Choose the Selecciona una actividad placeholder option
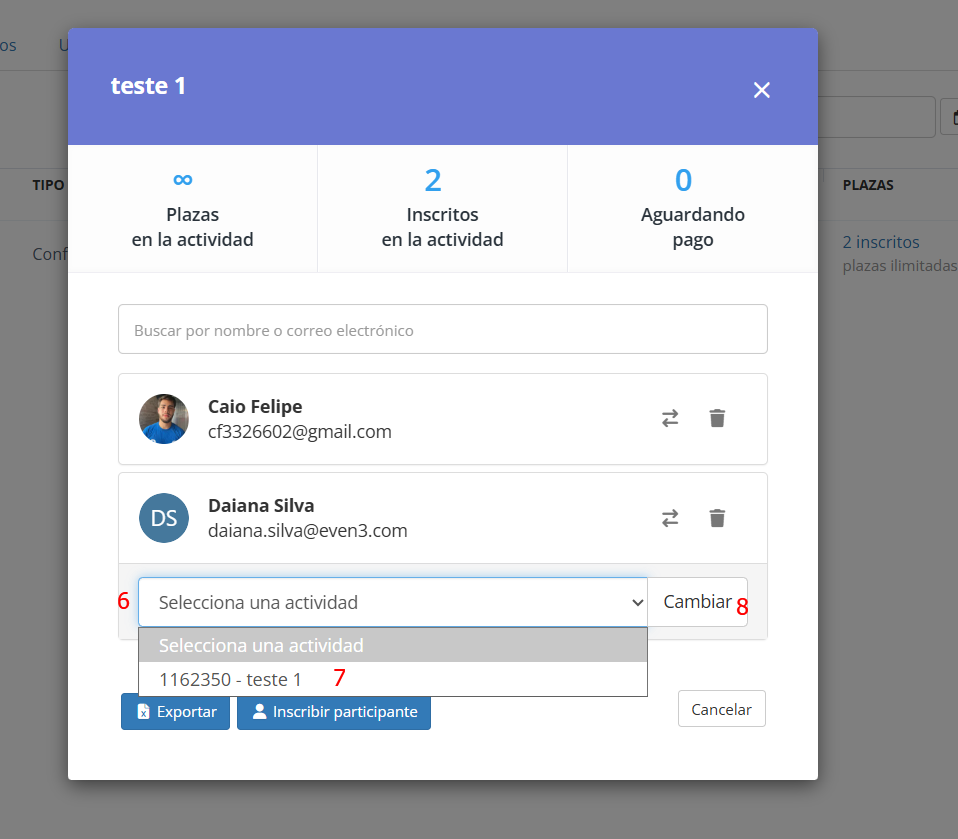This screenshot has width=958, height=839. (393, 645)
